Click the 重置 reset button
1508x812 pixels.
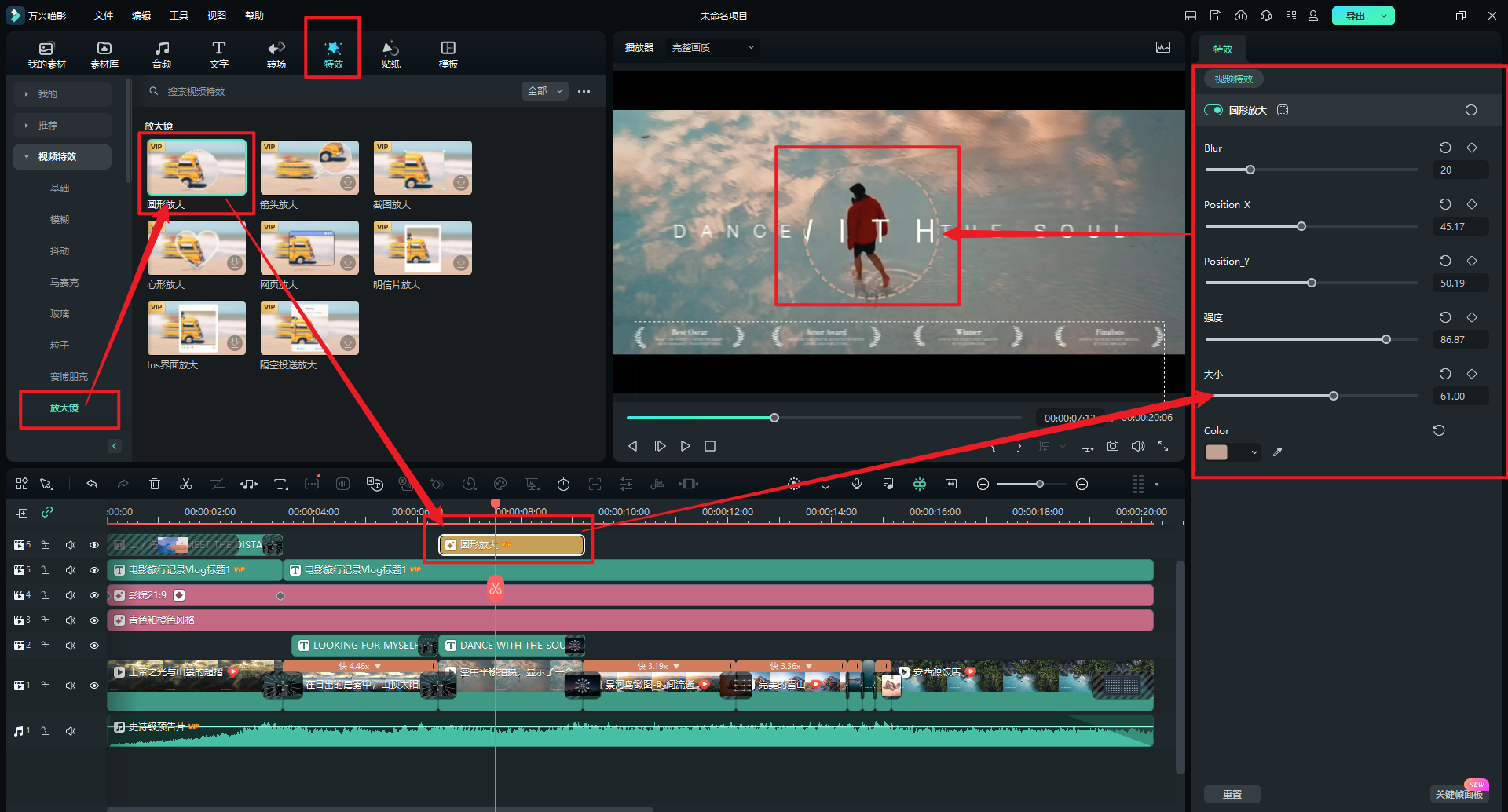1232,794
